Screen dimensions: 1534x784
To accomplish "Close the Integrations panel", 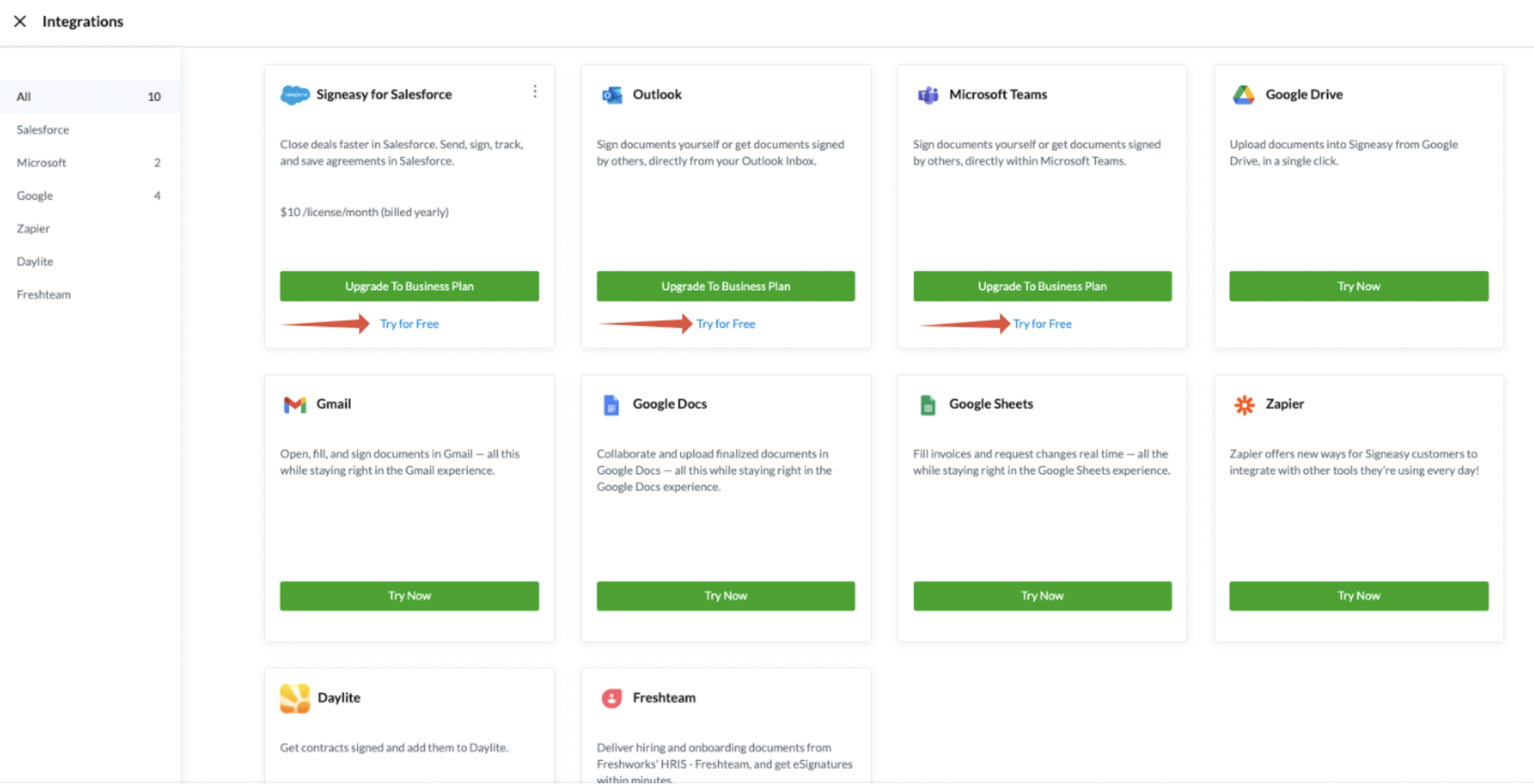I will pyautogui.click(x=20, y=22).
